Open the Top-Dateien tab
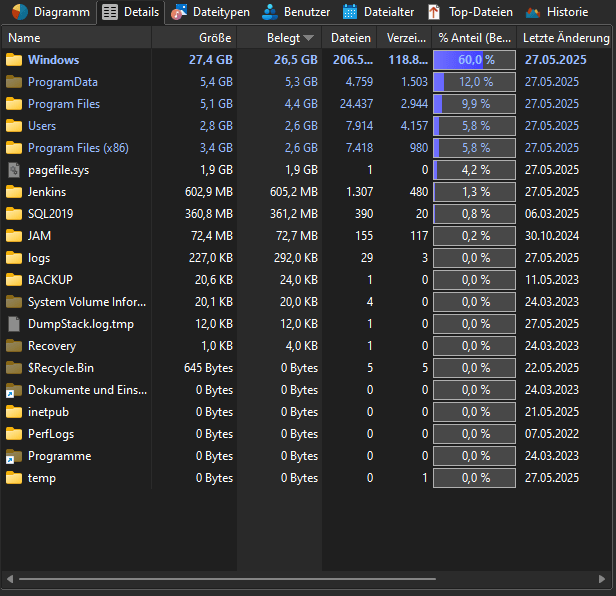 (x=470, y=12)
